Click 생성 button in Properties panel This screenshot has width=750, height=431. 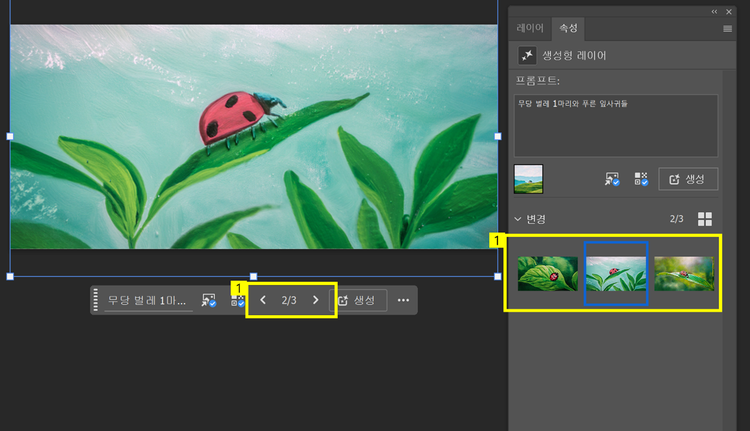688,179
